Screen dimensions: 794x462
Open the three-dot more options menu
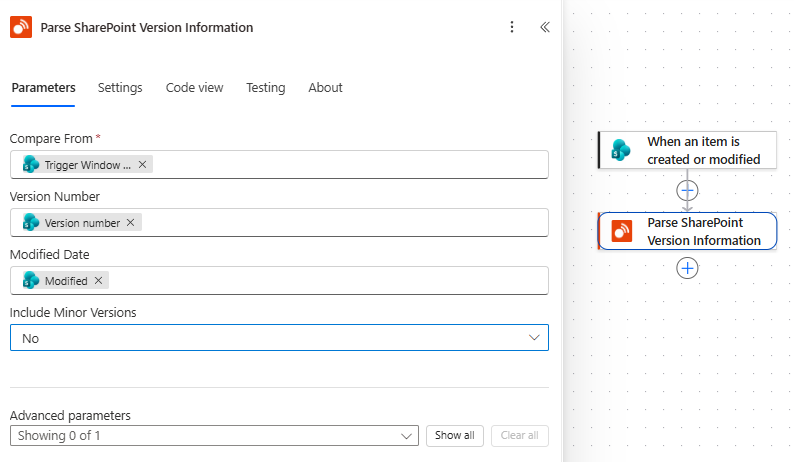click(512, 27)
